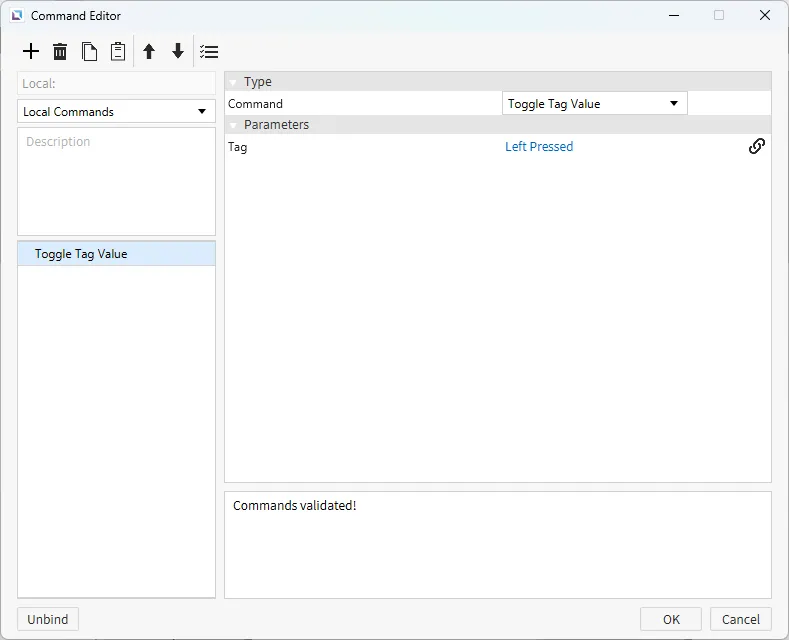Confirm with the OK button
Viewport: 789px width, 640px height.
(670, 619)
